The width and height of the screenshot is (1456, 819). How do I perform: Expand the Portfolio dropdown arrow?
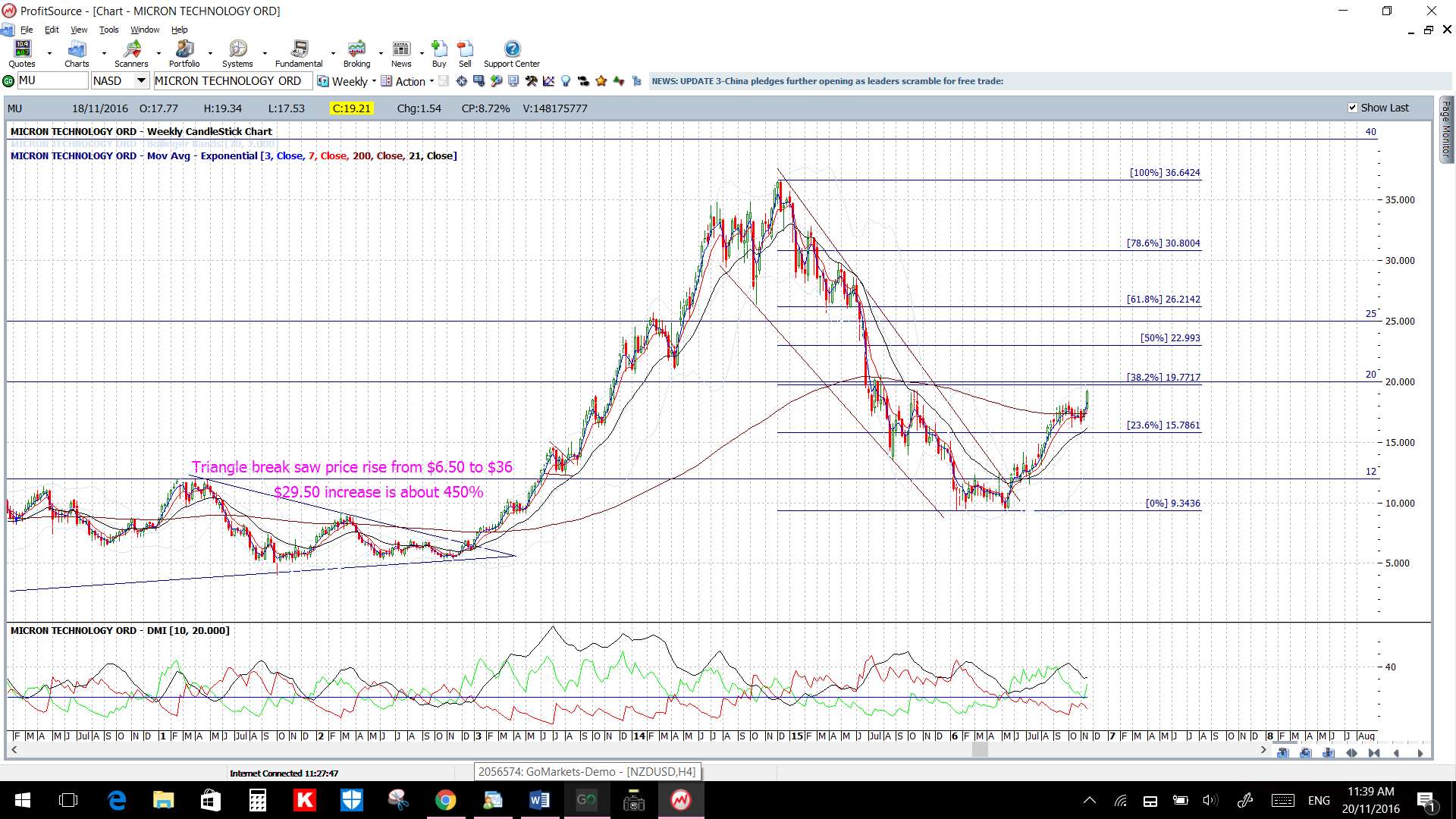click(212, 53)
